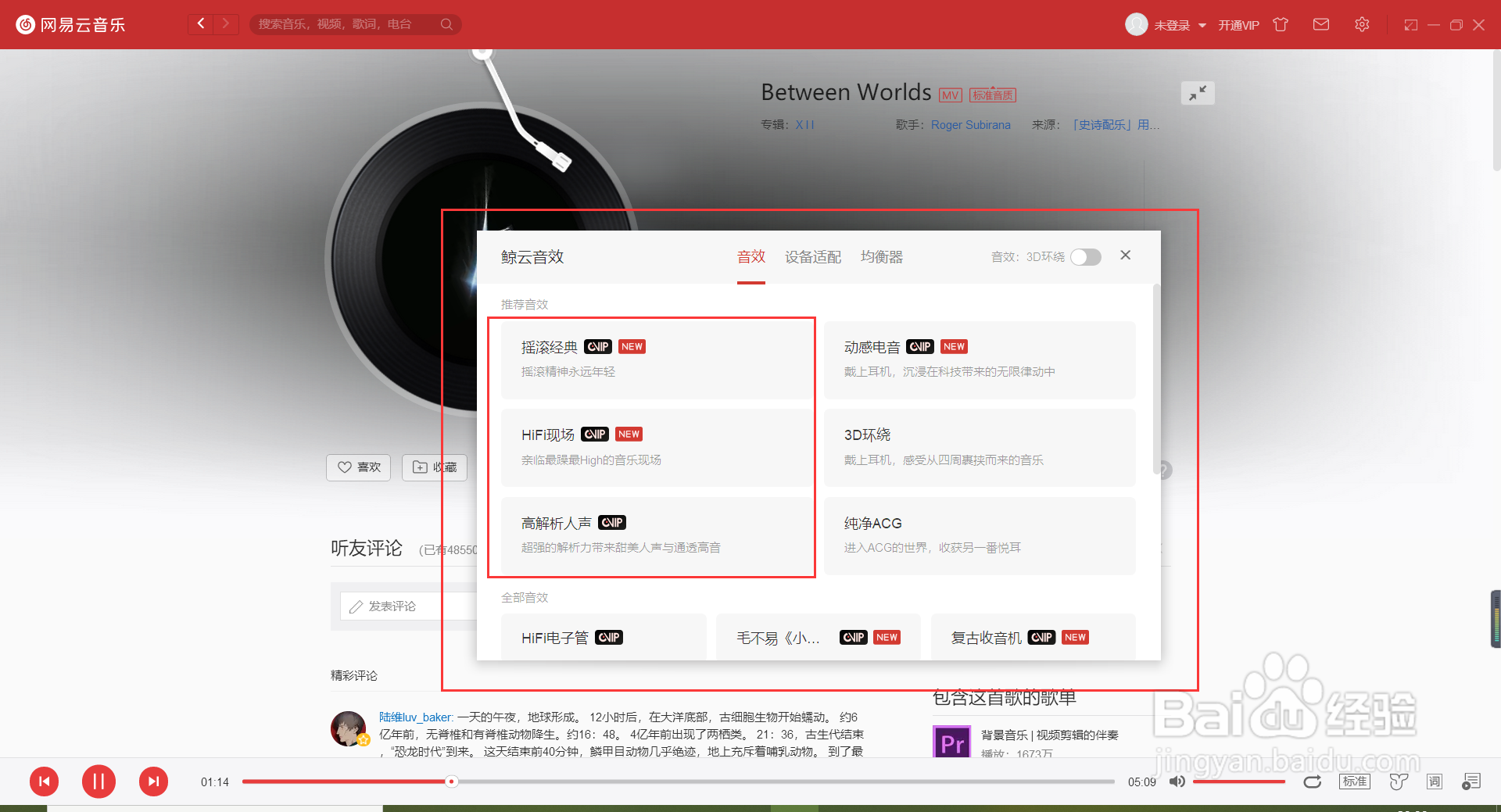
Task: Seek on the playback progress bar
Action: (679, 782)
